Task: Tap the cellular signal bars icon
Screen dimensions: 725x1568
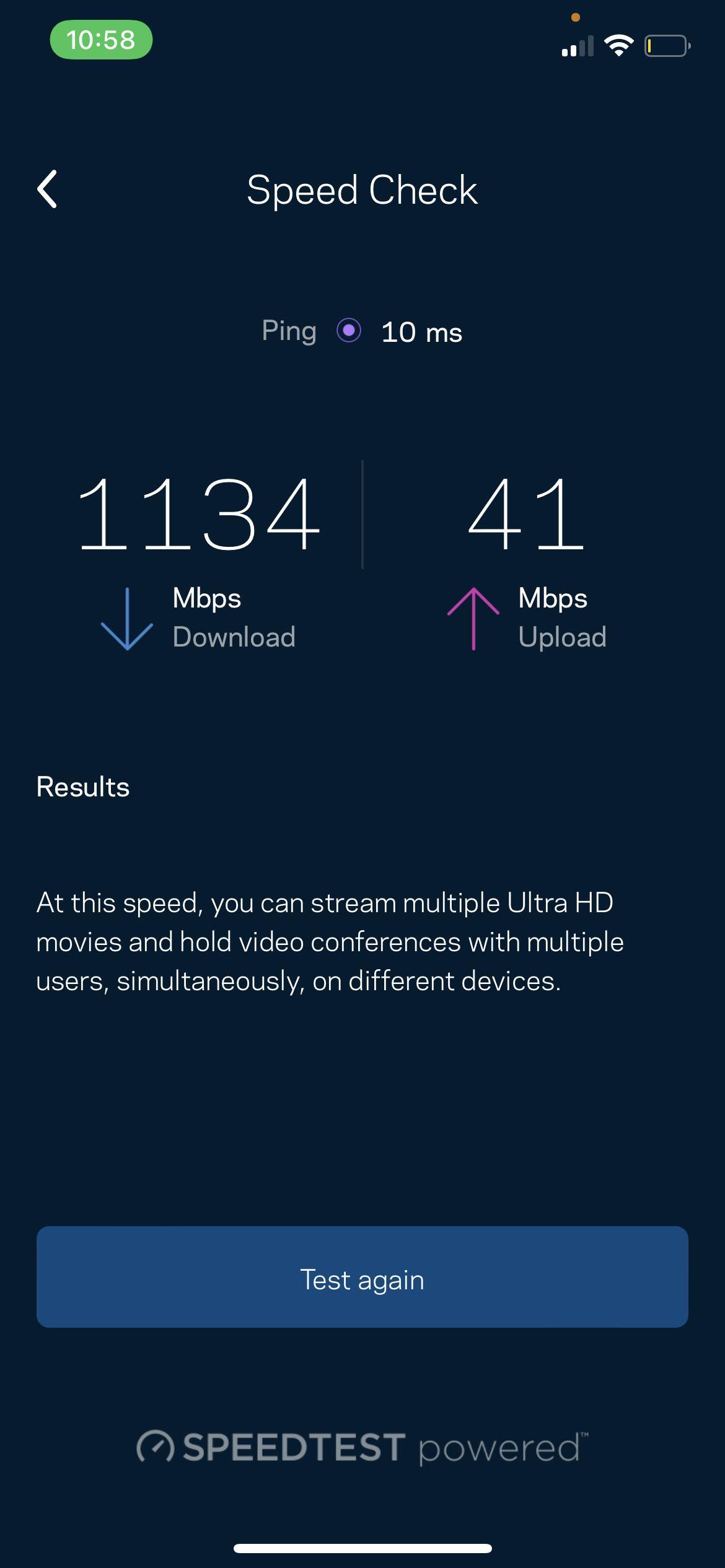Action: click(x=577, y=46)
